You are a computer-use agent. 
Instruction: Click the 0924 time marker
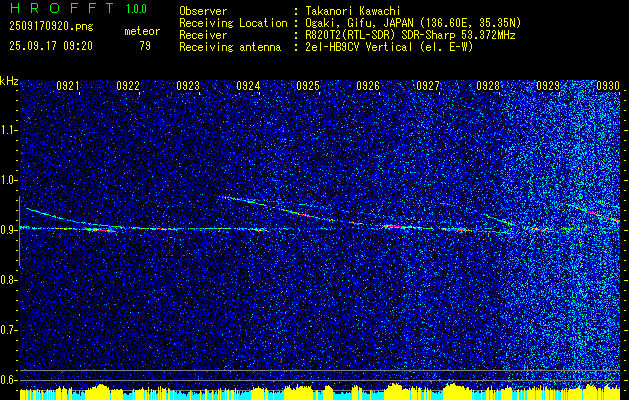(248, 85)
